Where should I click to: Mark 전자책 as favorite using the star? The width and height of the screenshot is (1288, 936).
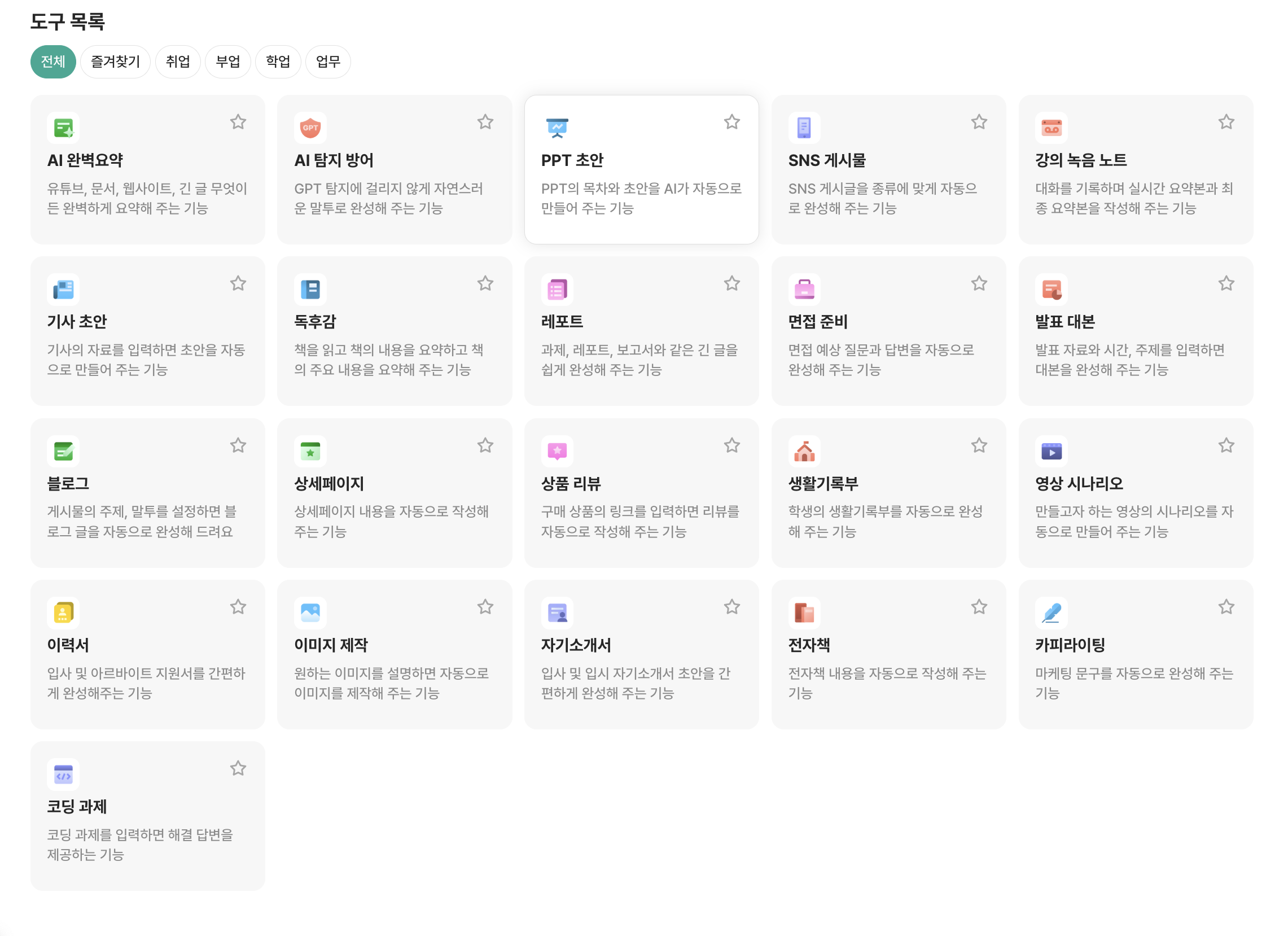tap(979, 606)
